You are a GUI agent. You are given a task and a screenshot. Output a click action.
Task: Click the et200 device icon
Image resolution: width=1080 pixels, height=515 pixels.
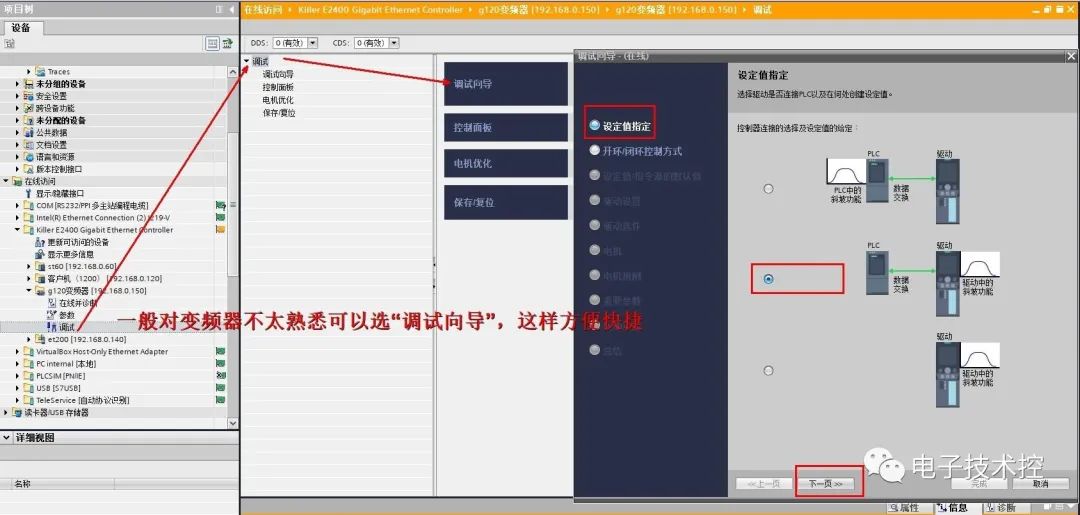pyautogui.click(x=40, y=339)
